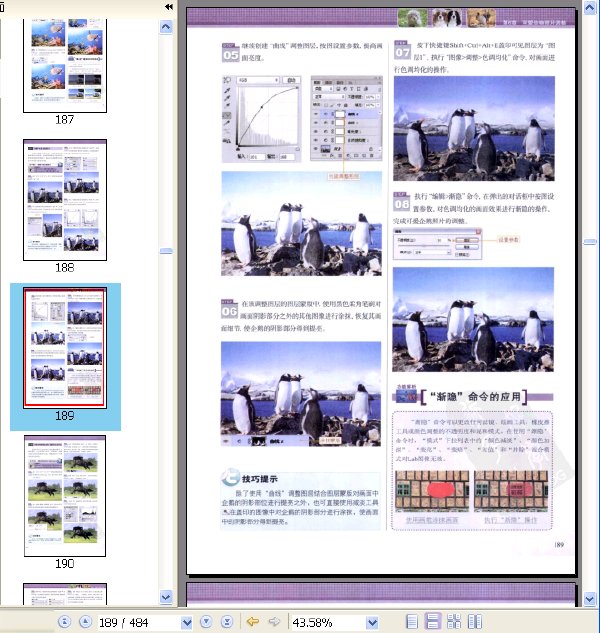Switch to two-page facing layout
Screen dimensions: 600x633
(x=475, y=622)
